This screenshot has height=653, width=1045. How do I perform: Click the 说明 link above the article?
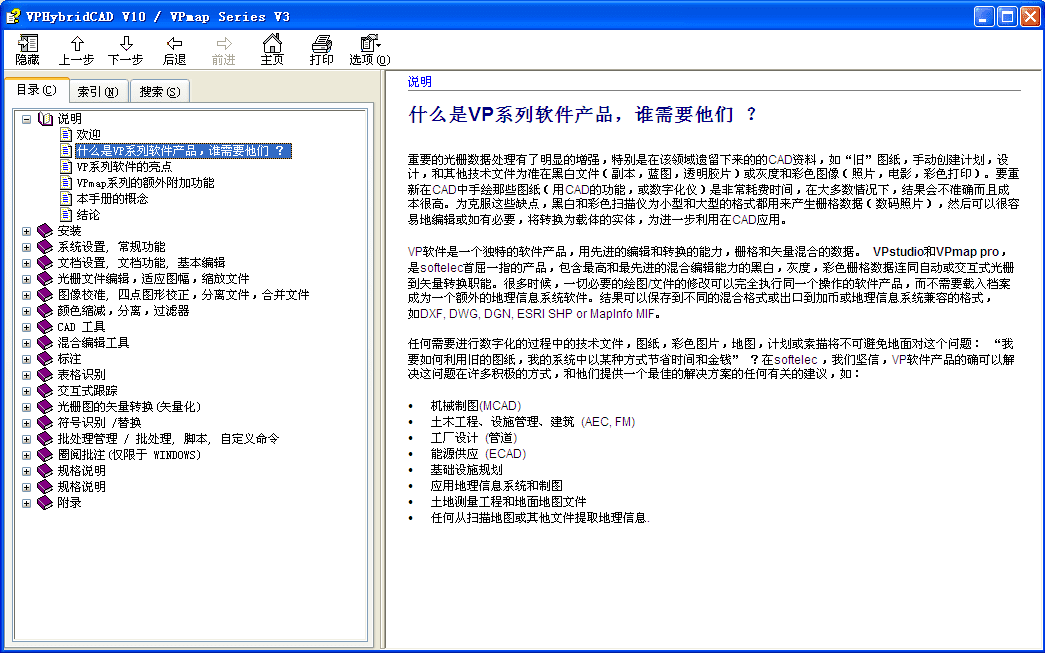pos(420,81)
